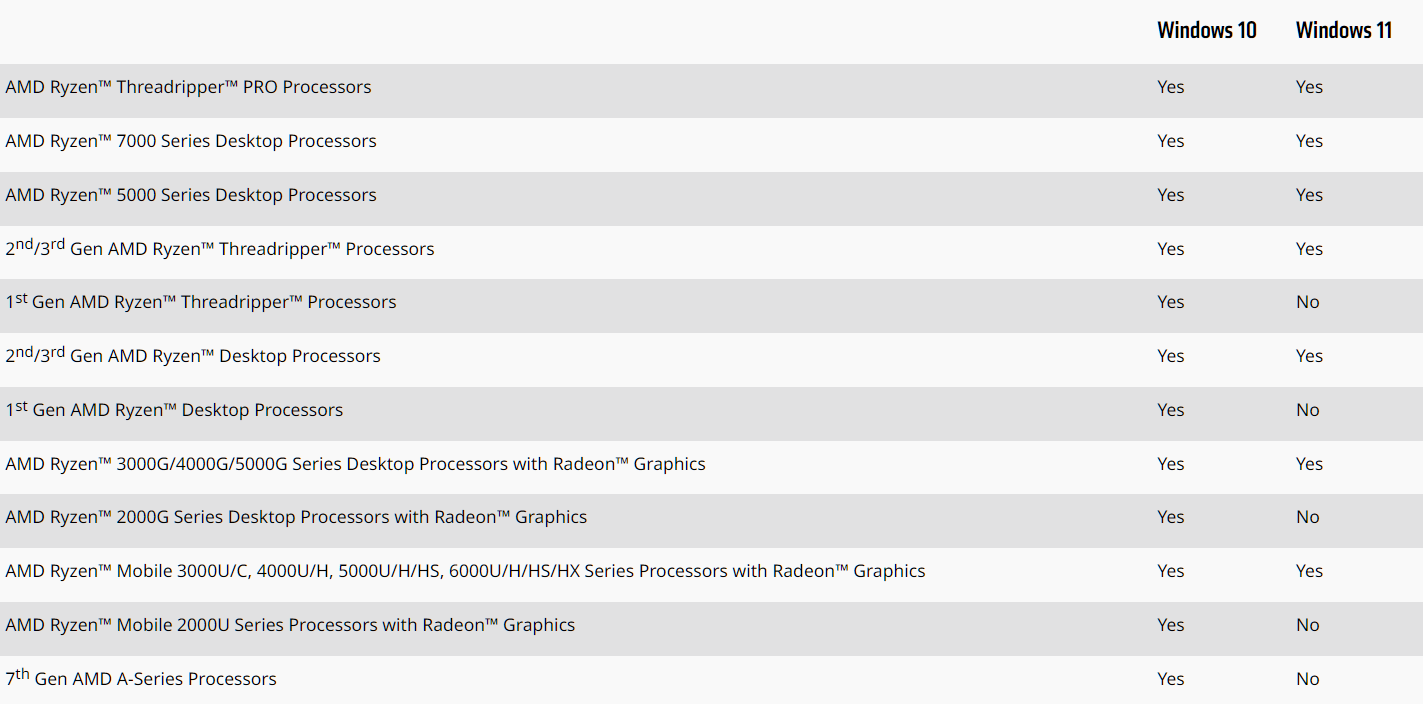This screenshot has height=704, width=1423.
Task: Click AMD Ryzen 7000 Series Desktop Processors text
Action: pos(191,141)
